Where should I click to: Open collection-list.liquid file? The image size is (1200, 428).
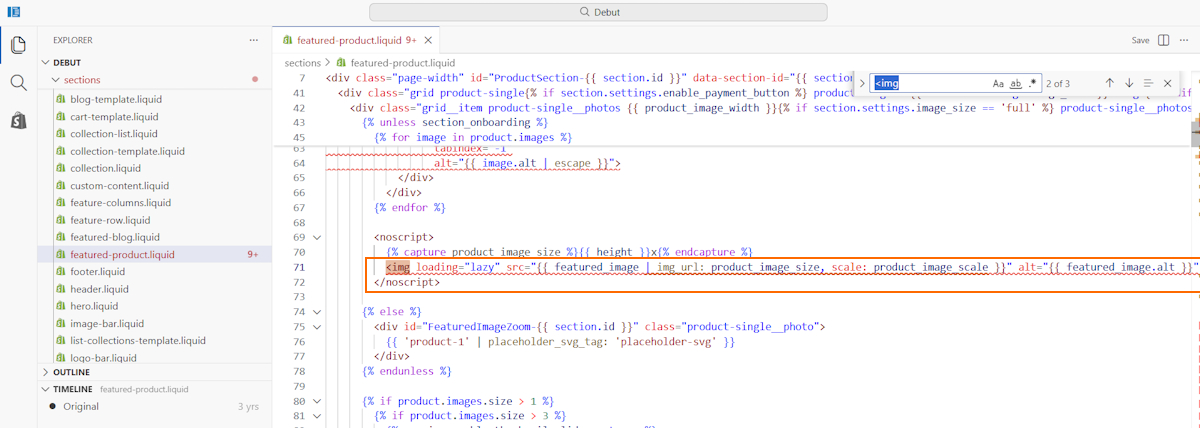pos(113,133)
